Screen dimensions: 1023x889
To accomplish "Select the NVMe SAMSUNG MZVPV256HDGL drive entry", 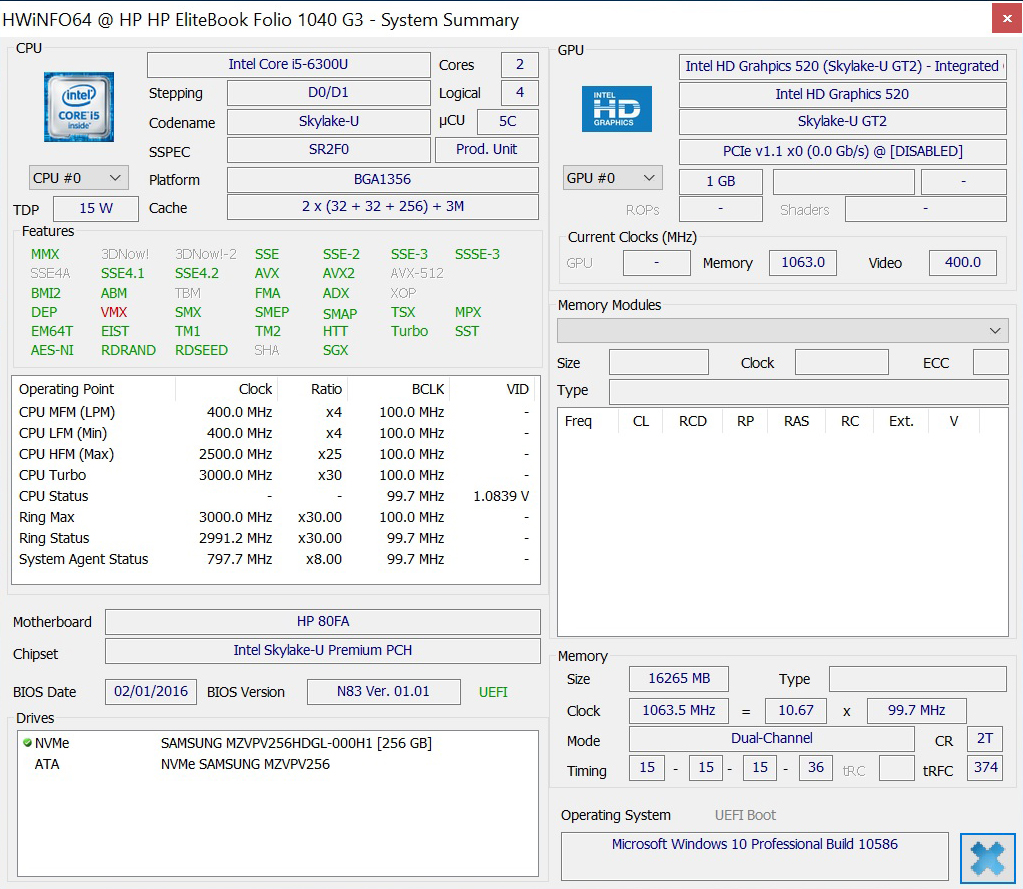I will tap(278, 744).
